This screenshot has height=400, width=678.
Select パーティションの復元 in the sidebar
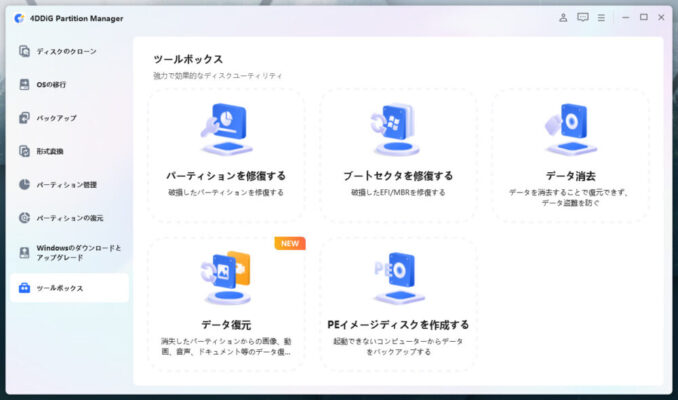(x=69, y=218)
